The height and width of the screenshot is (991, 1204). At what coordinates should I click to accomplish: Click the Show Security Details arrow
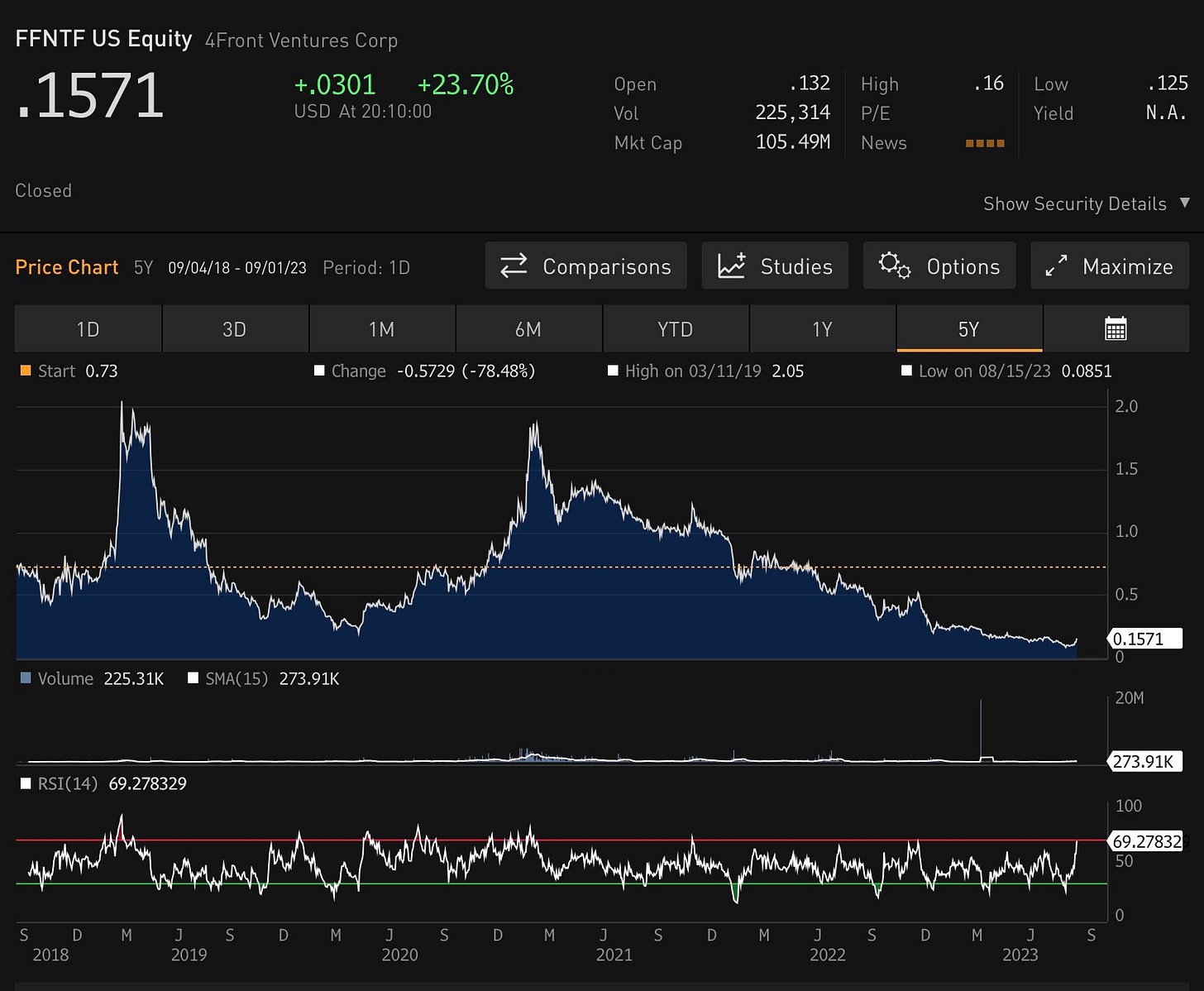click(1184, 203)
